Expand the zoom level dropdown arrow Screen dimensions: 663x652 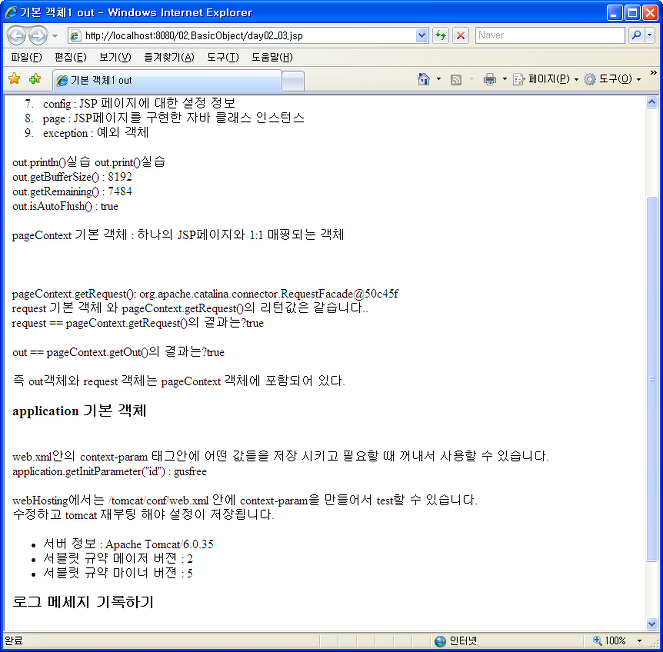(639, 641)
